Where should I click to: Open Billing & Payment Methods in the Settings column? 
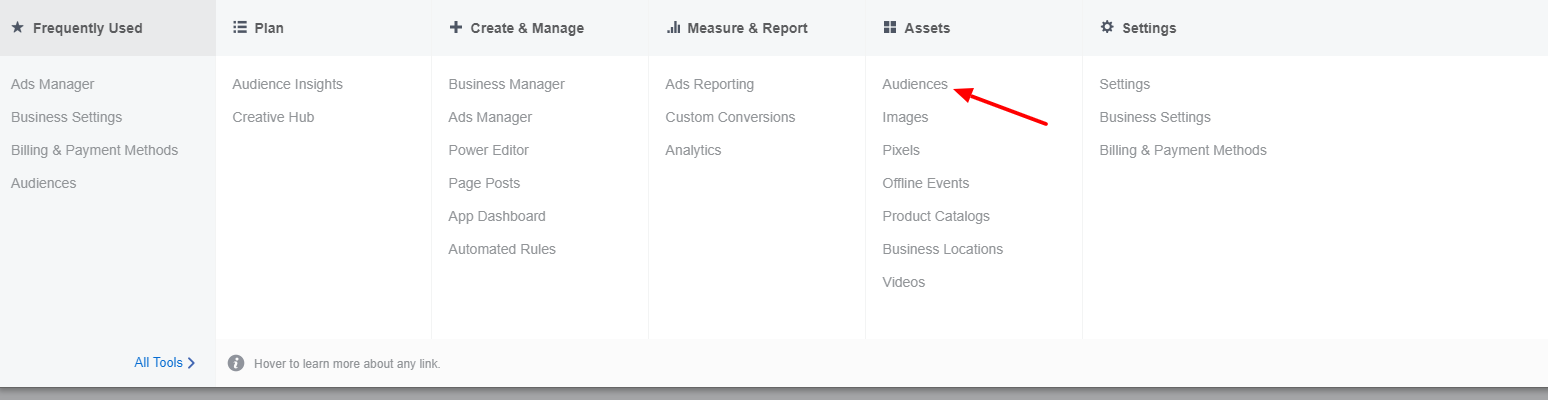click(x=1183, y=151)
